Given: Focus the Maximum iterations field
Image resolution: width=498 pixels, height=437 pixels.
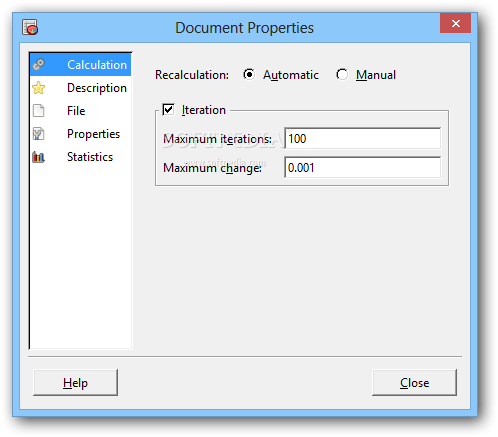Looking at the screenshot, I should coord(363,138).
